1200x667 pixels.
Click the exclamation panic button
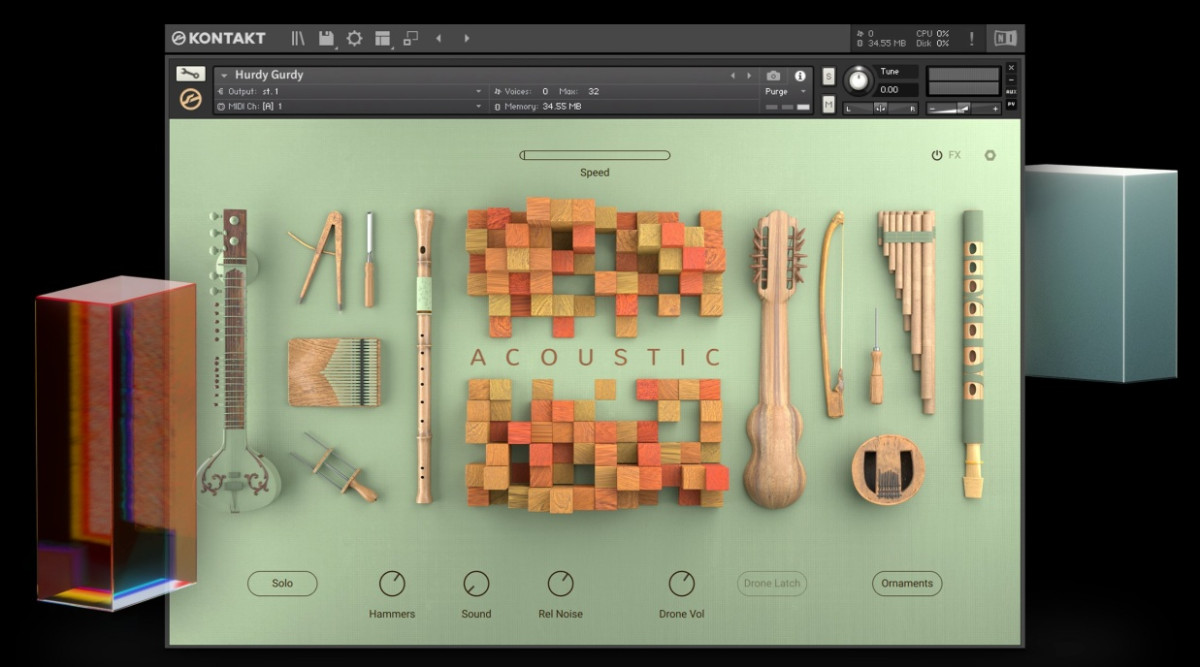click(x=971, y=39)
